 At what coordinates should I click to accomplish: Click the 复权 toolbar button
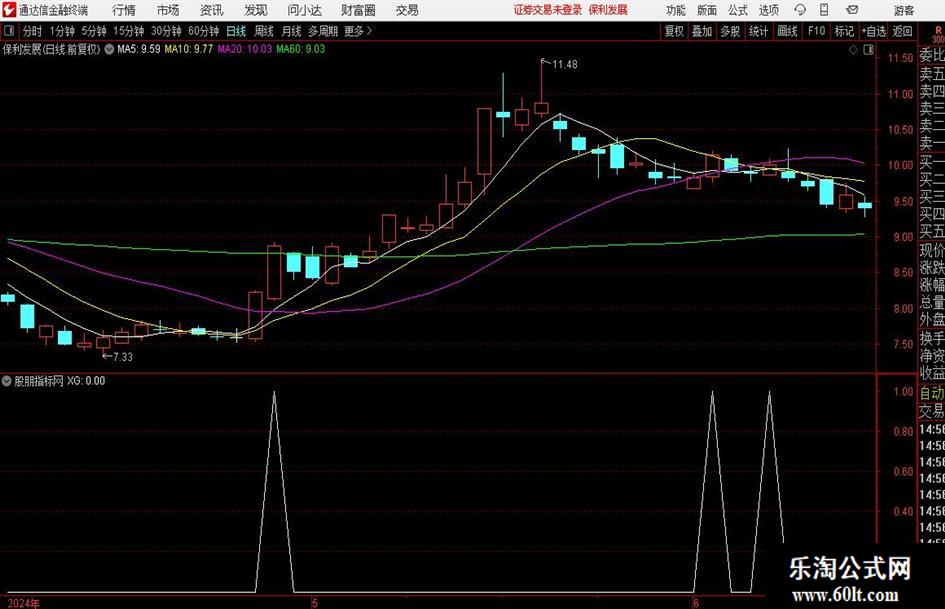tap(674, 31)
